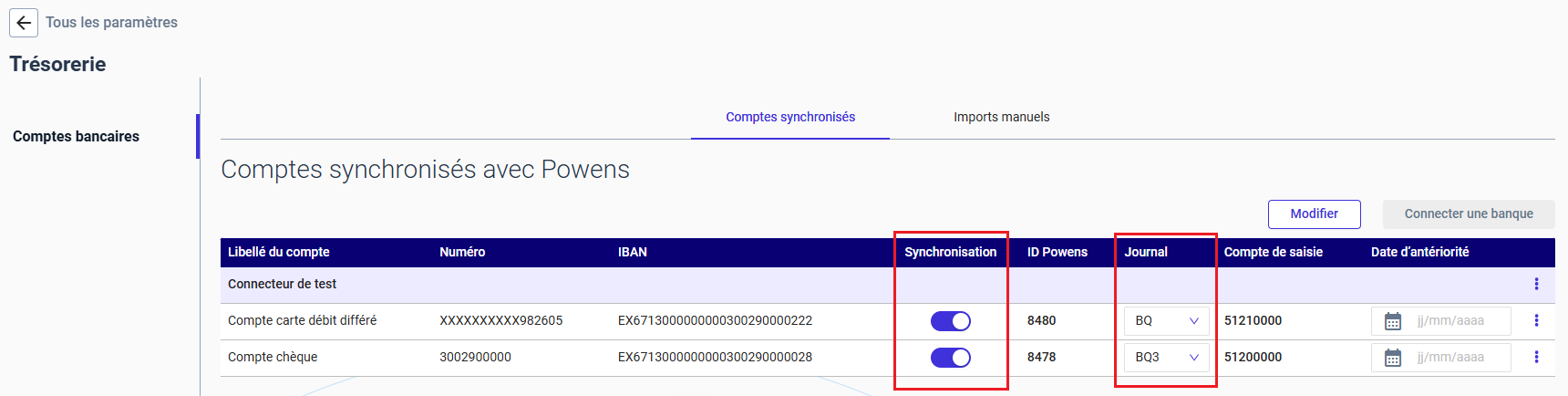1568x396 pixels.
Task: Click the calendar icon for Compte carte débit différé
Action: [1393, 321]
